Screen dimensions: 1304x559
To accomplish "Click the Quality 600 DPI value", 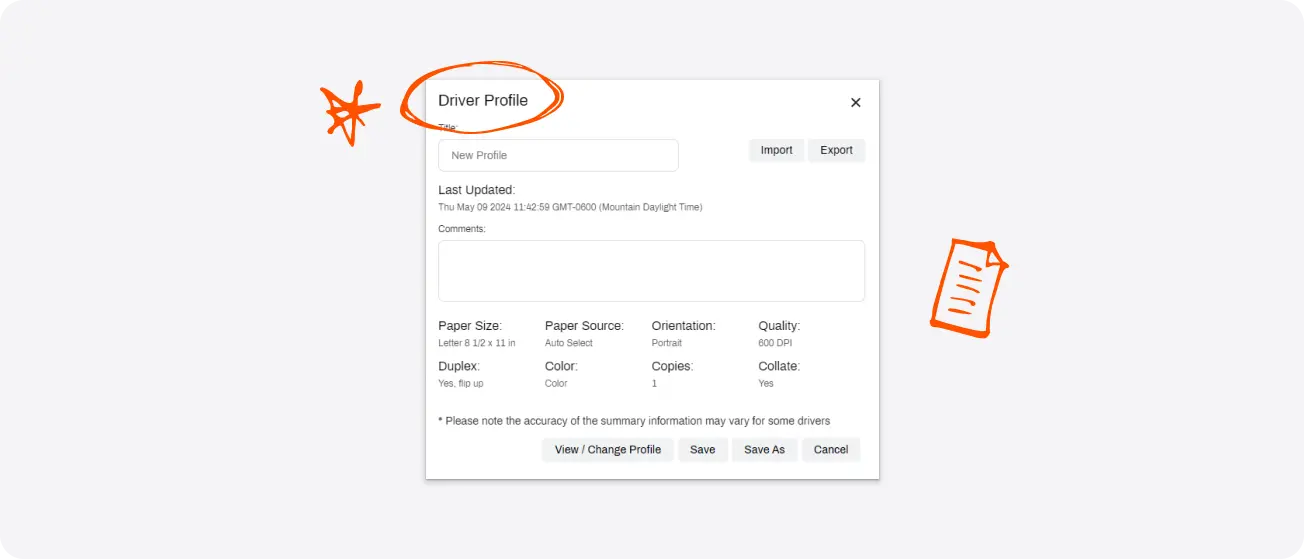I will [x=775, y=343].
